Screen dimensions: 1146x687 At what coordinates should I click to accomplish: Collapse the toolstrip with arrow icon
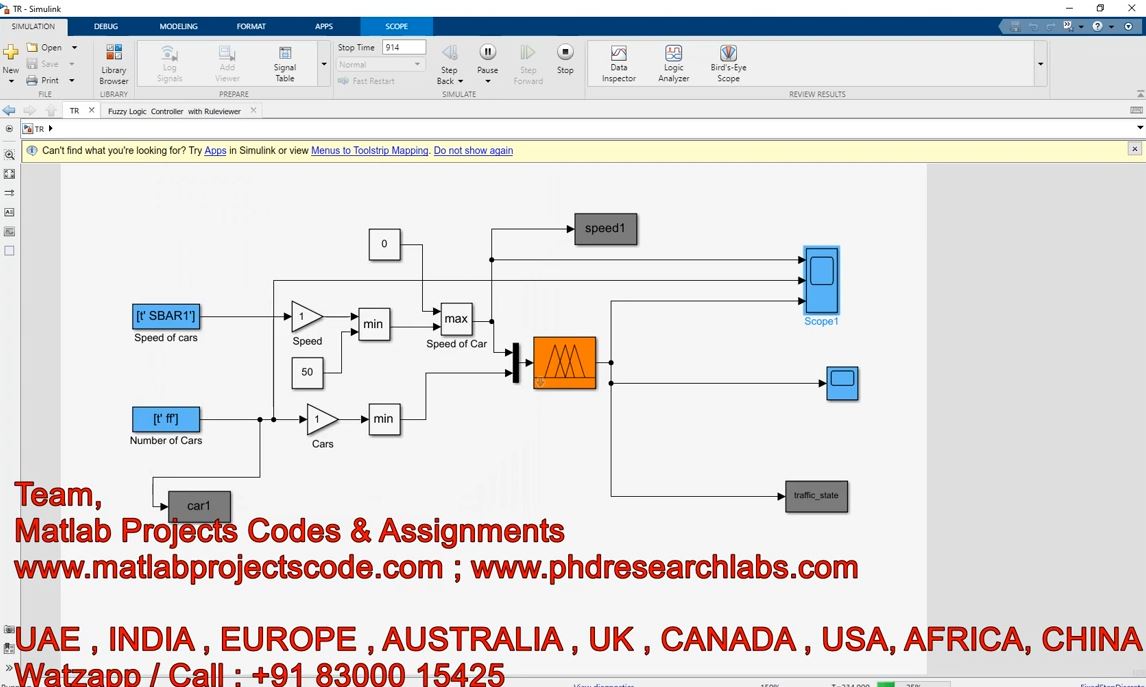pyautogui.click(x=1140, y=94)
